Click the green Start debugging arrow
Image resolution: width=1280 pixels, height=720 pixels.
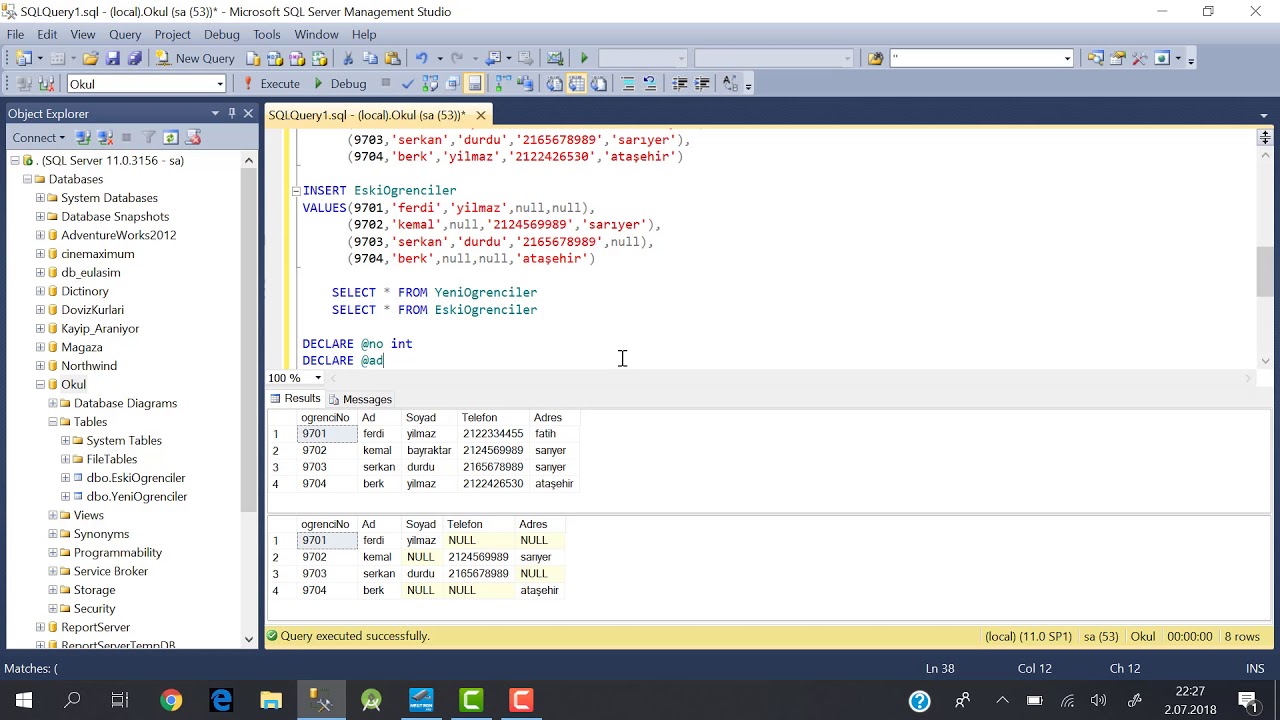click(584, 58)
